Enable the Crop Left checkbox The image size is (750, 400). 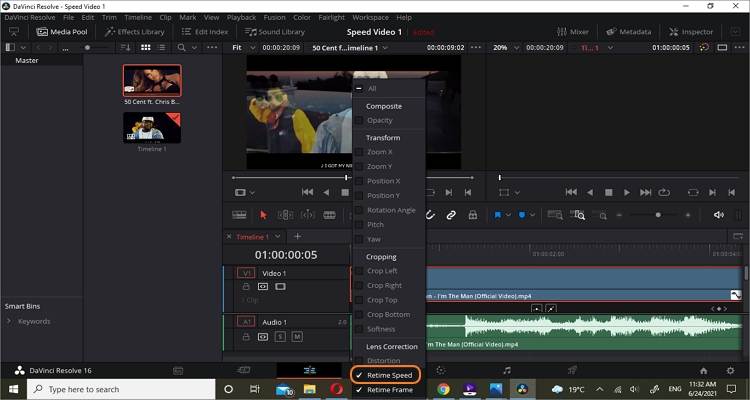click(x=359, y=271)
